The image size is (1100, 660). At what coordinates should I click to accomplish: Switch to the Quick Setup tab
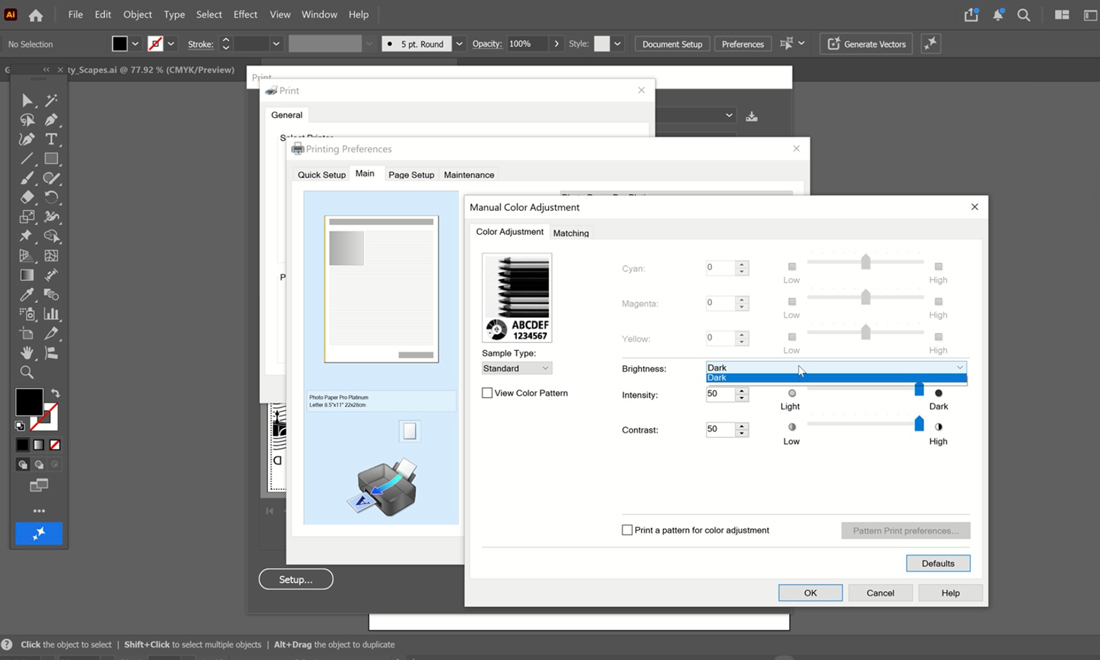[321, 175]
